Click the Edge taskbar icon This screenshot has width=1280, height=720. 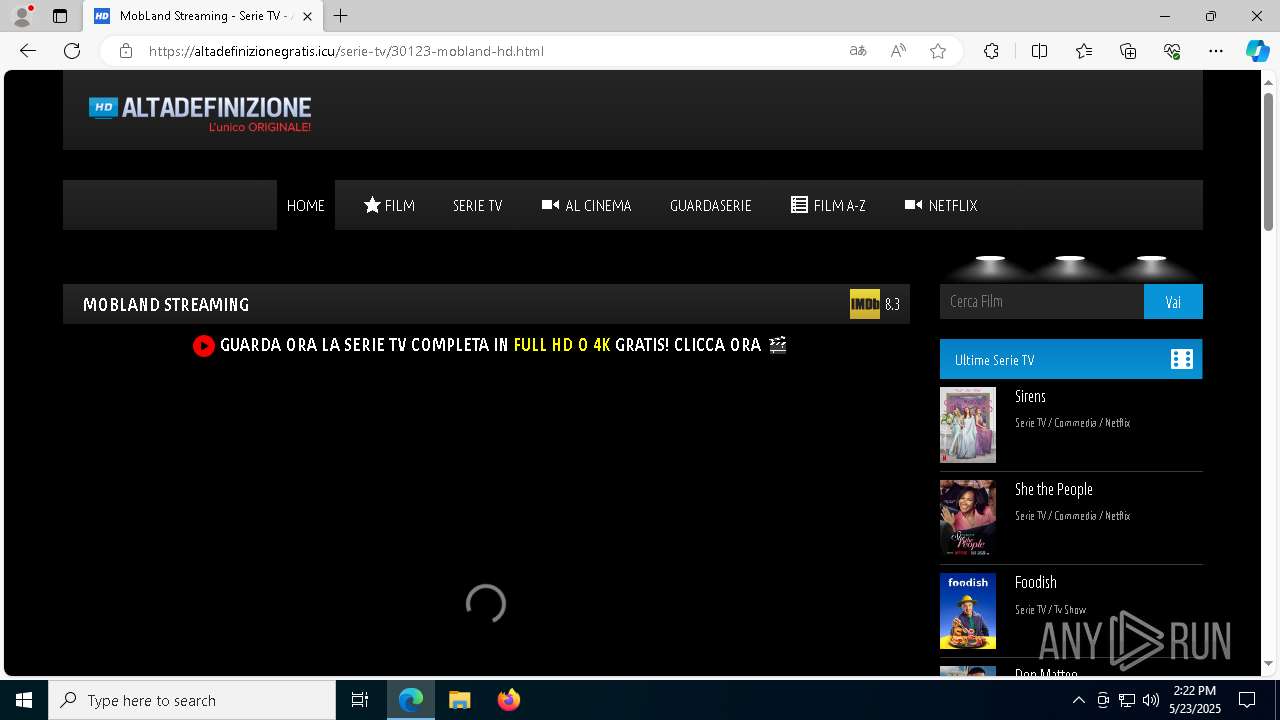411,700
